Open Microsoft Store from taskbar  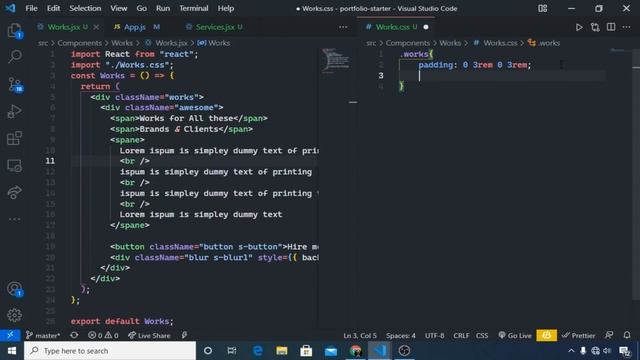306,351
